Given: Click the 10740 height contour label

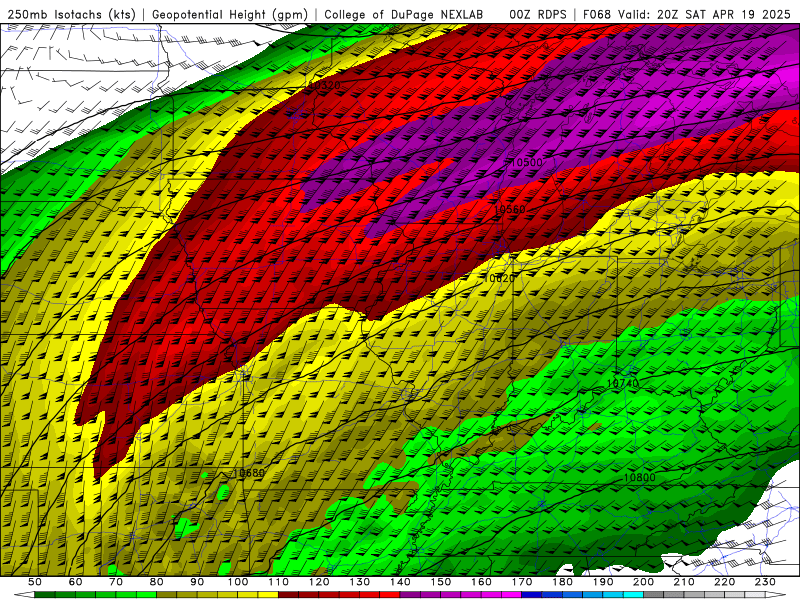Looking at the screenshot, I should [x=622, y=383].
